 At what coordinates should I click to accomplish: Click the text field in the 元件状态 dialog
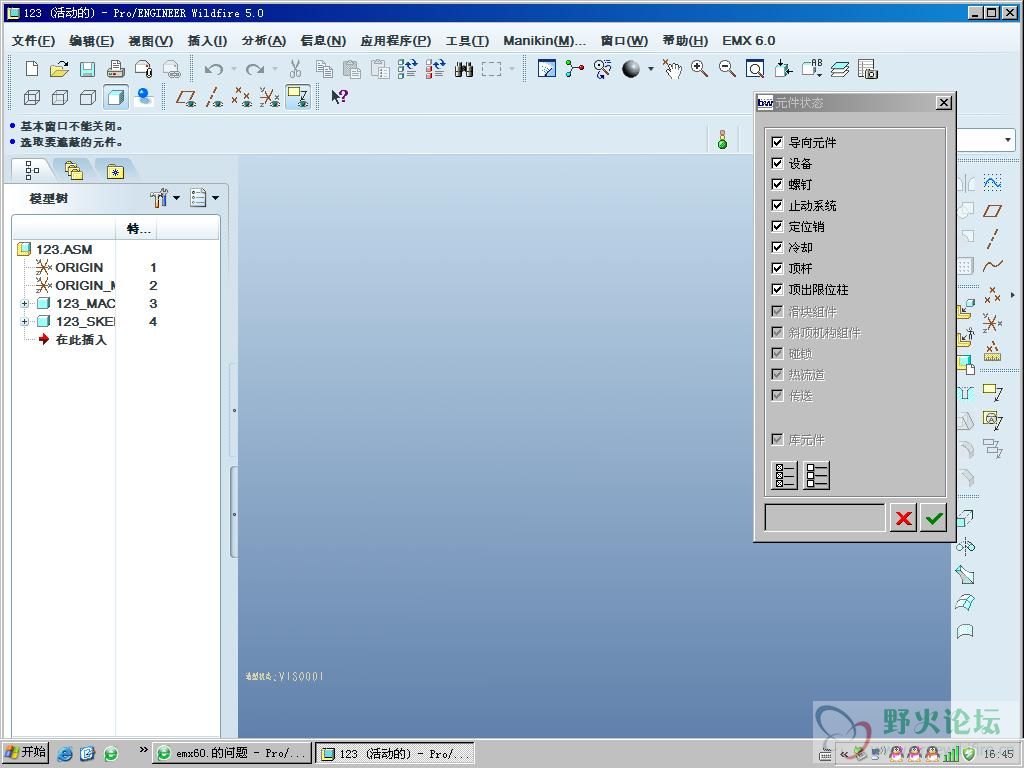825,518
